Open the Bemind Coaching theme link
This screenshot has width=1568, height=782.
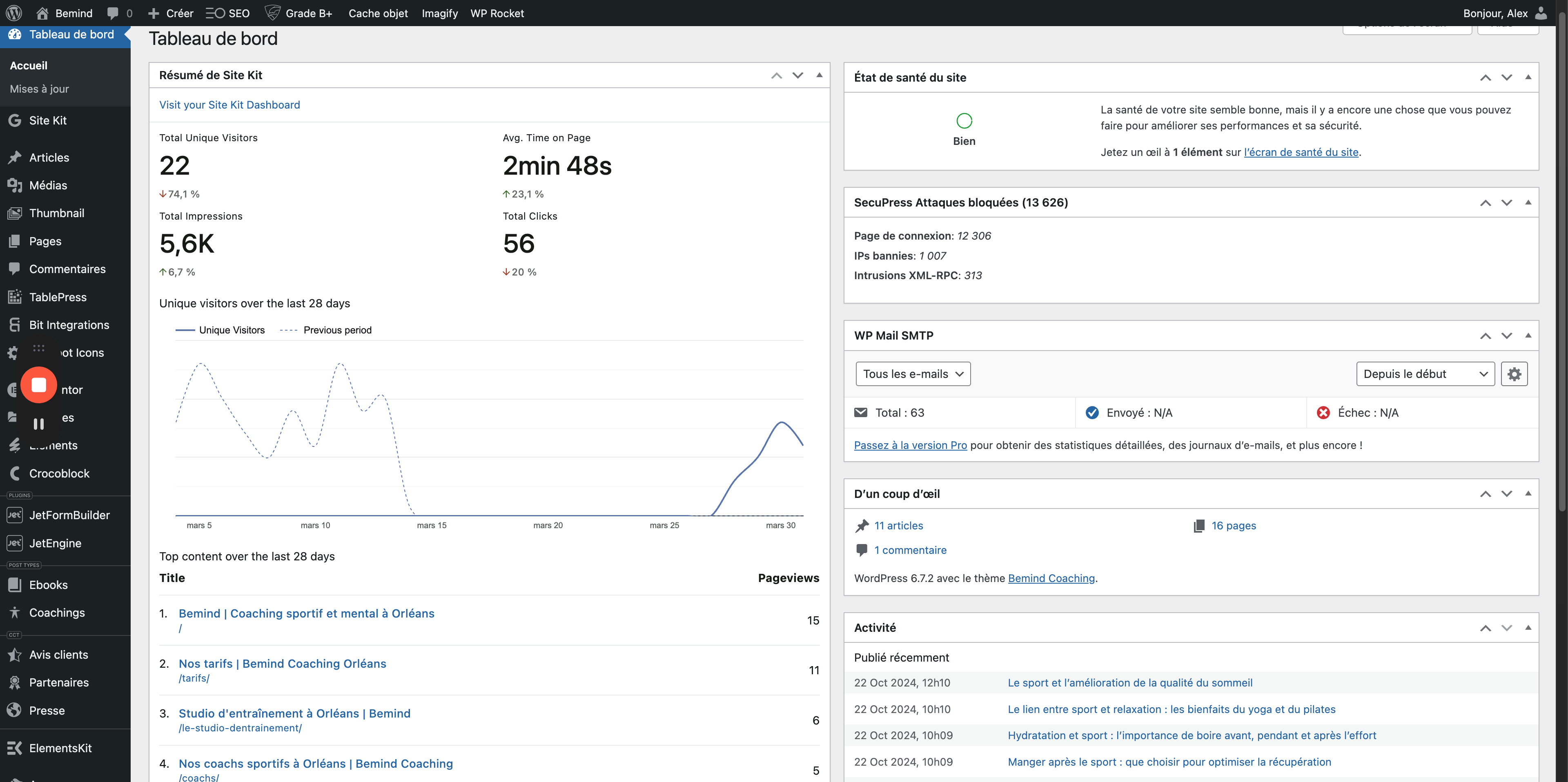[1051, 578]
